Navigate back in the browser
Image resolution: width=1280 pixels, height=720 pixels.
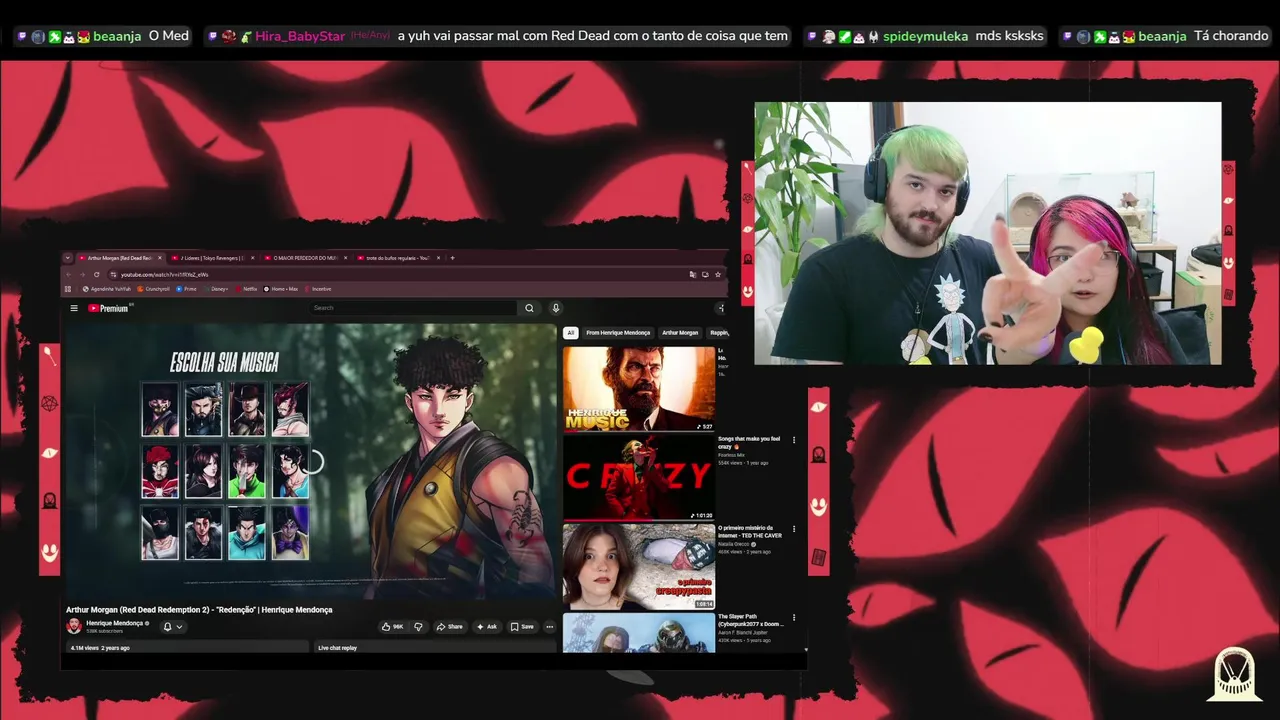point(69,274)
